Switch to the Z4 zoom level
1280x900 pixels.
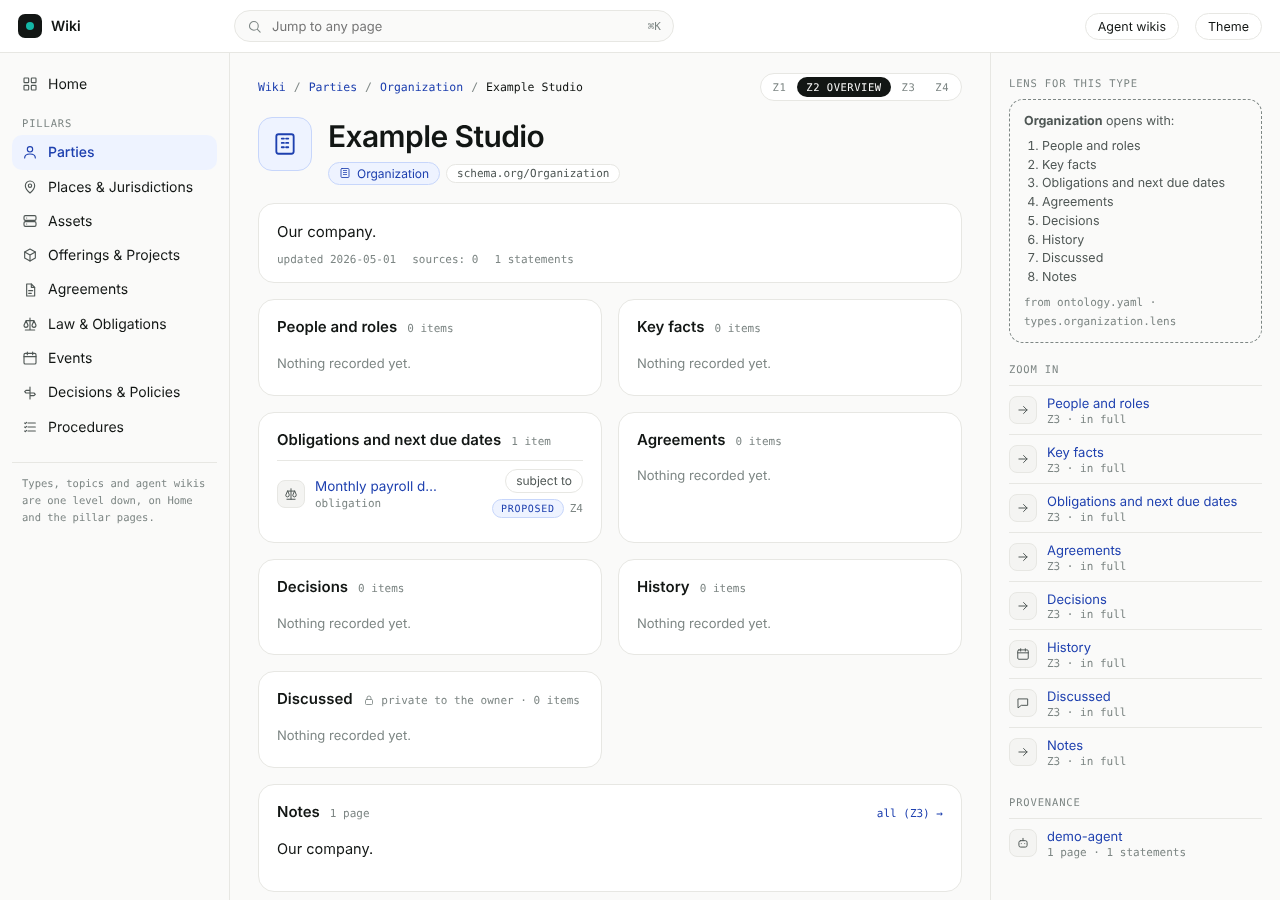click(942, 87)
